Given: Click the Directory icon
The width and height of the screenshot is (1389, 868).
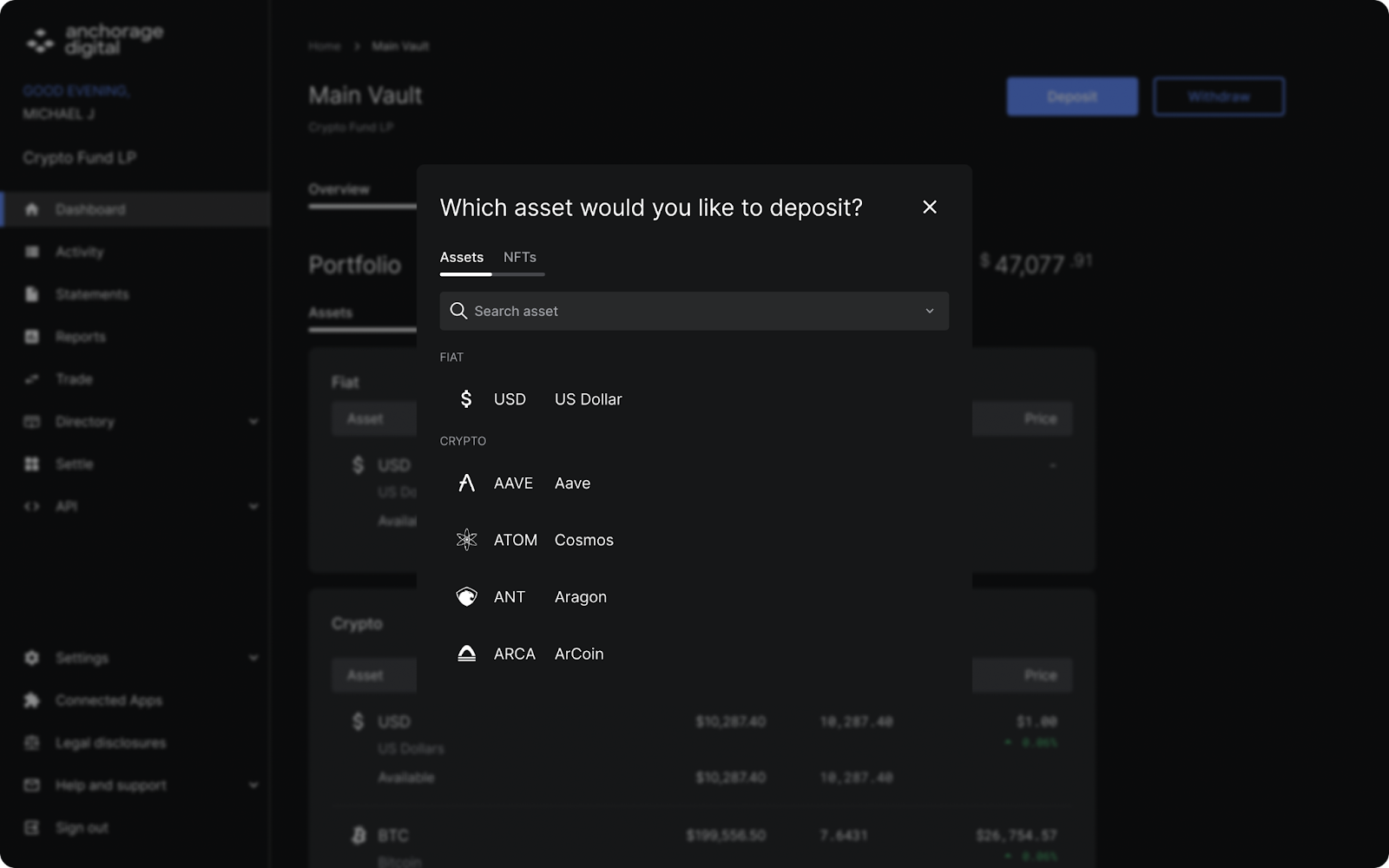Looking at the screenshot, I should click(32, 422).
